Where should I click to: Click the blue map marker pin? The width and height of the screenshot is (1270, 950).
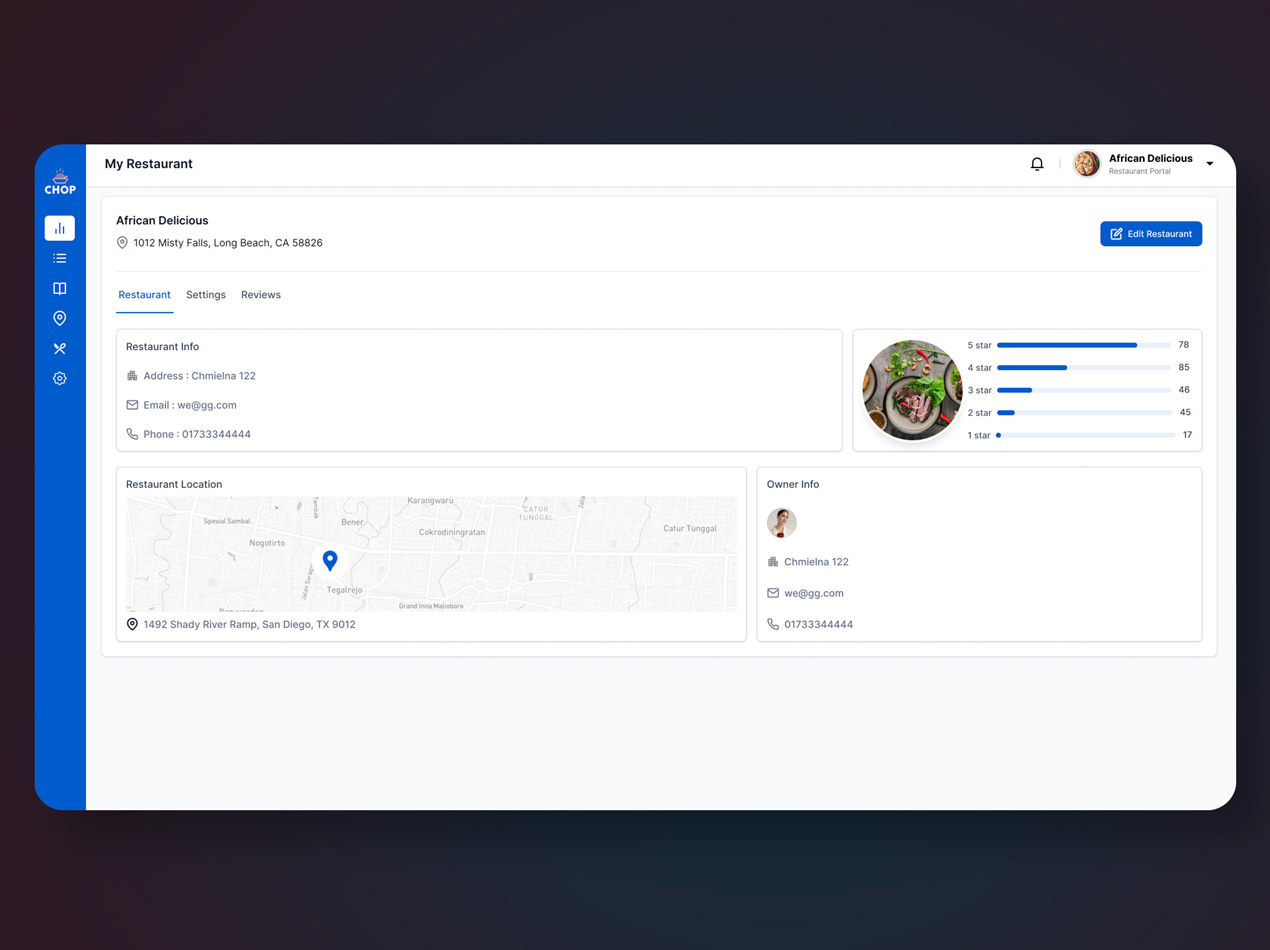[330, 560]
